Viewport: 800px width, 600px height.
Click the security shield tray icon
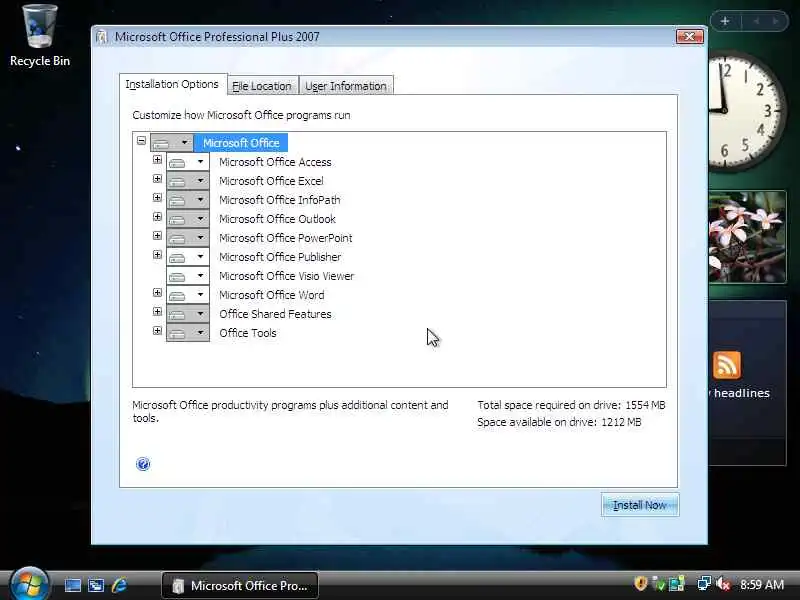click(x=640, y=584)
